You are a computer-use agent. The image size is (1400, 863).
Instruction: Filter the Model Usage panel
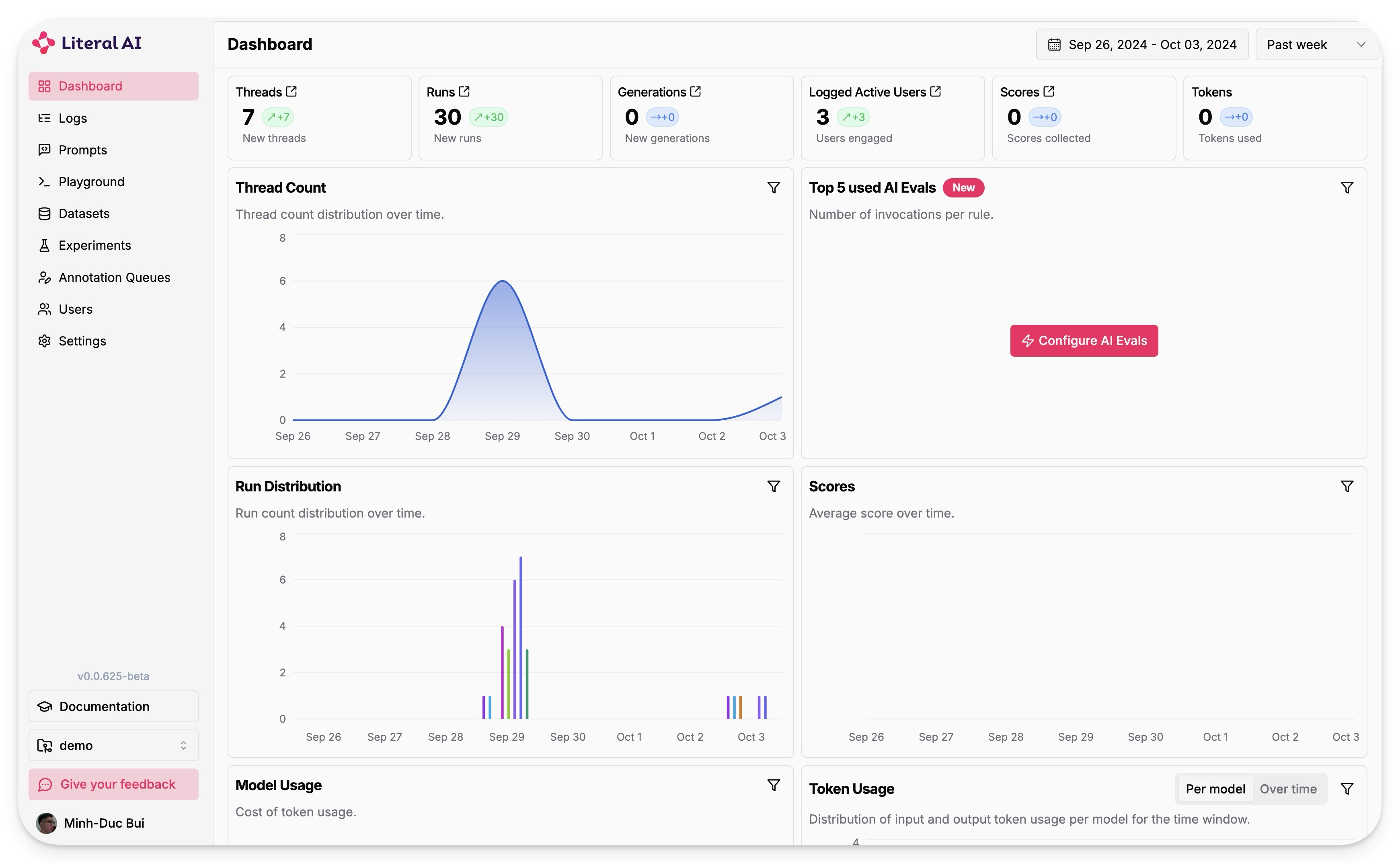[774, 785]
